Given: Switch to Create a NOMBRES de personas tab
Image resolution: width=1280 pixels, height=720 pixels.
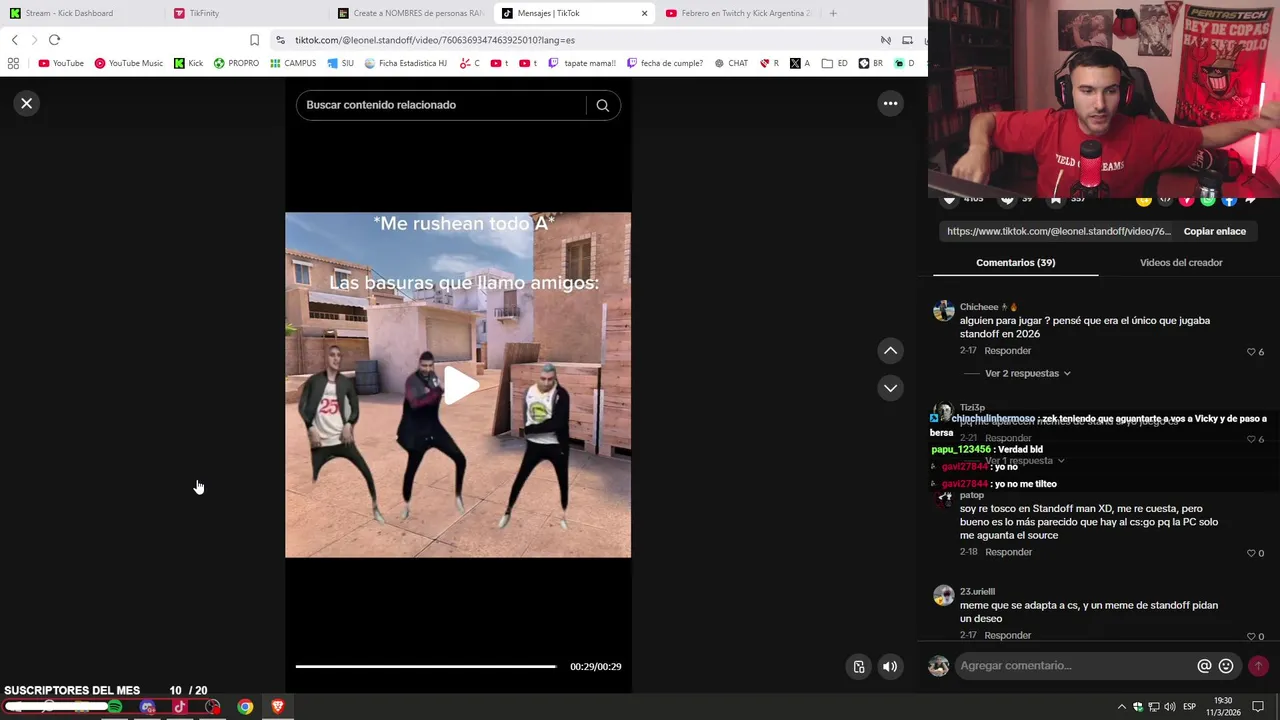Looking at the screenshot, I should [410, 13].
